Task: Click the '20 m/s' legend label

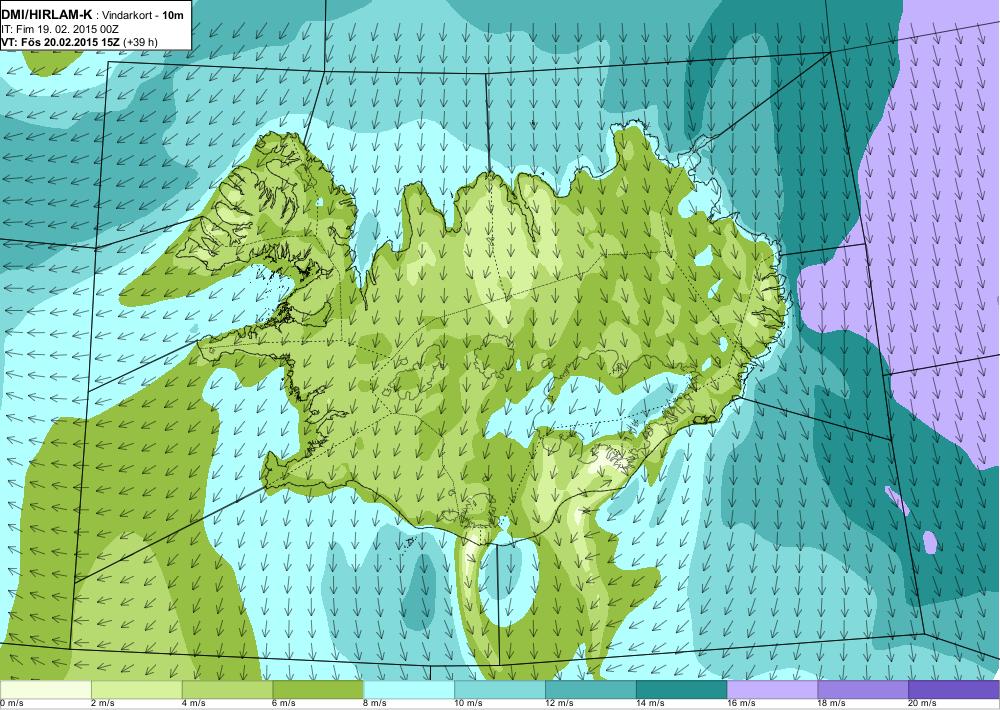Action: pos(923,704)
